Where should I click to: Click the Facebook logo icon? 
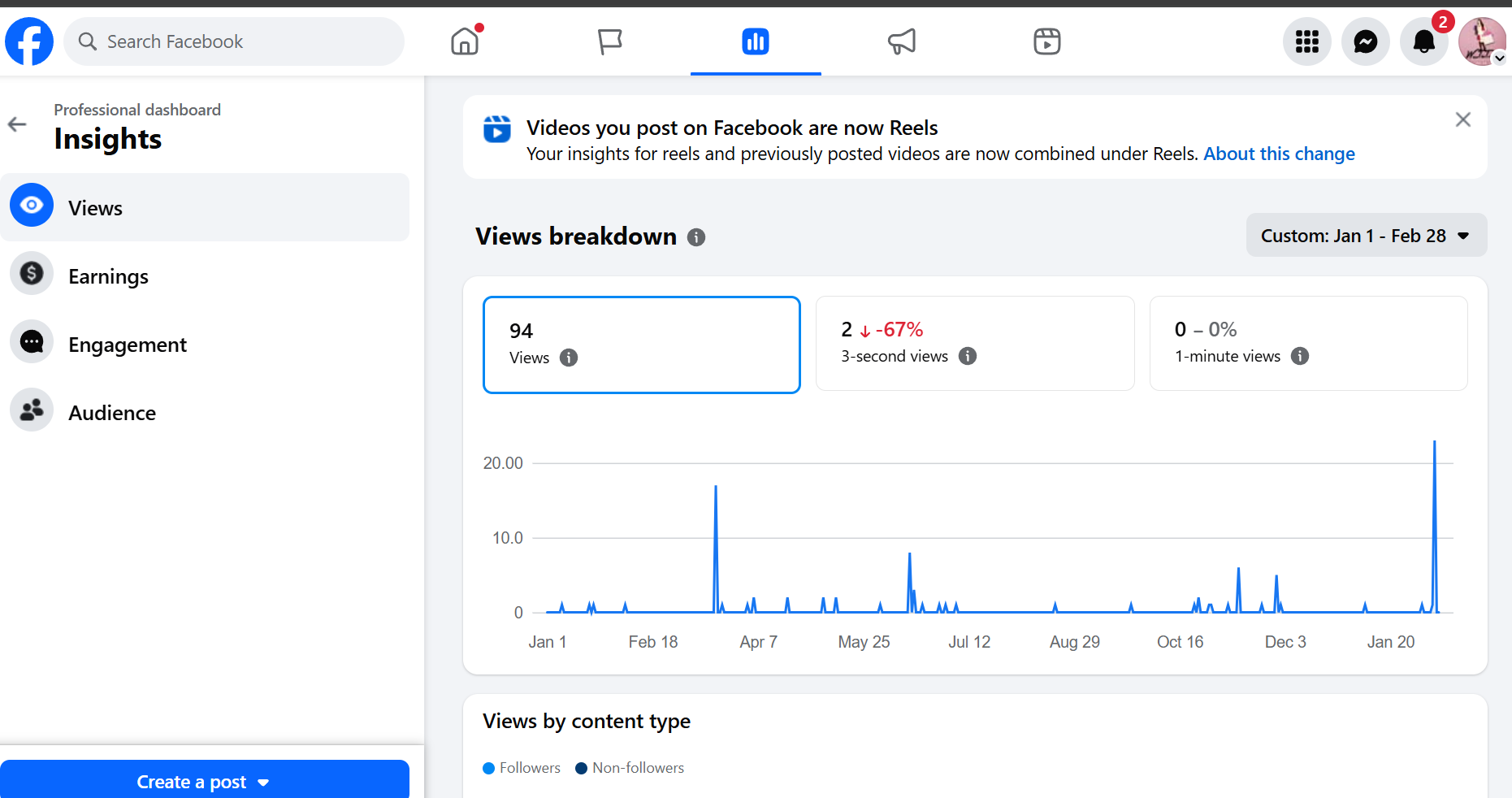pyautogui.click(x=29, y=41)
